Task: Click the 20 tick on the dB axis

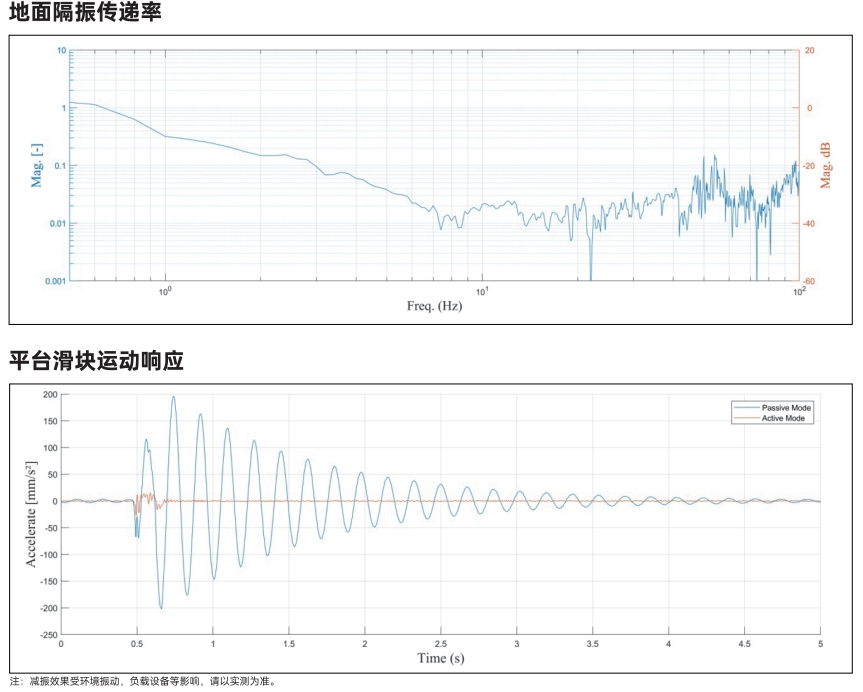Action: tap(810, 50)
